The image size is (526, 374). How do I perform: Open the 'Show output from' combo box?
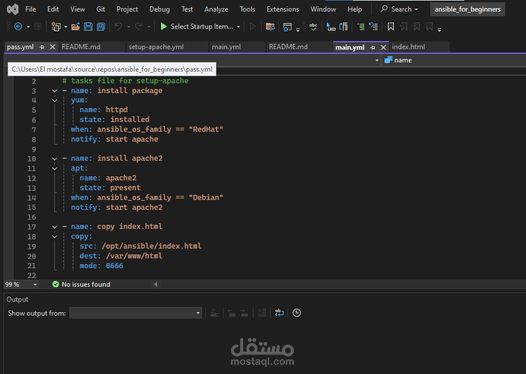136,313
